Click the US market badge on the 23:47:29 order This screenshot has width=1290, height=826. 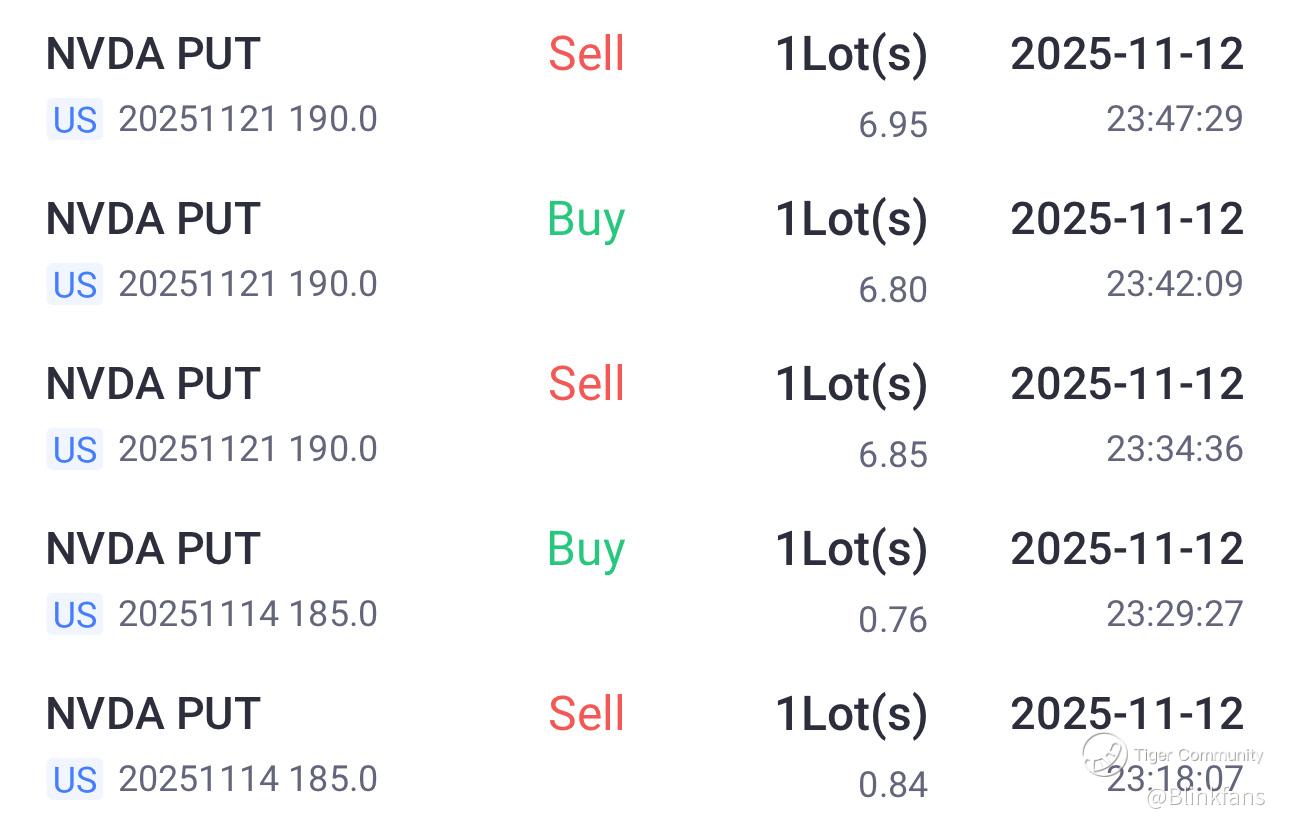point(74,120)
